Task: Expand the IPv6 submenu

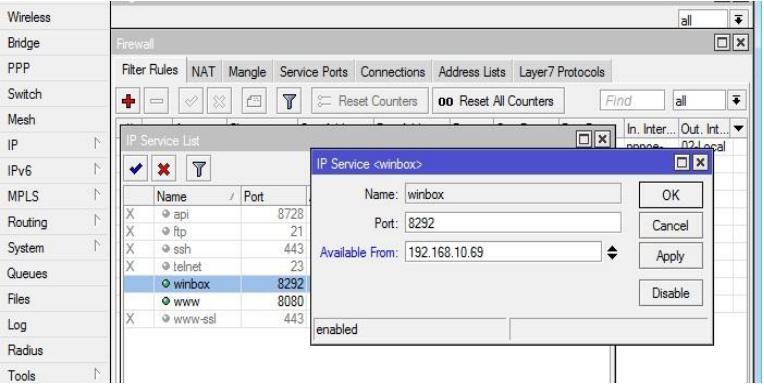Action: tap(55, 171)
